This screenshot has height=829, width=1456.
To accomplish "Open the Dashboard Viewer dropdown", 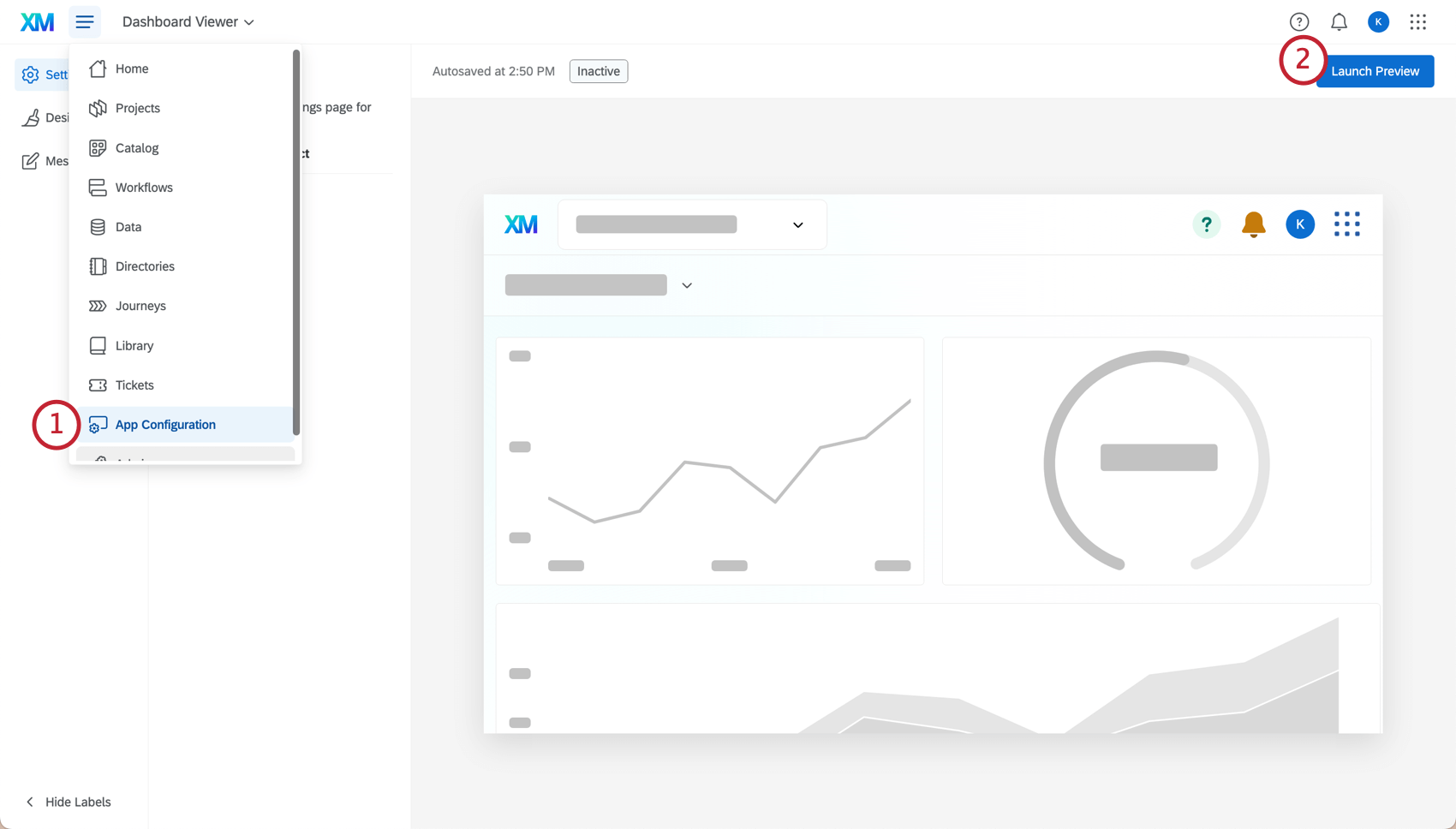I will tap(188, 21).
